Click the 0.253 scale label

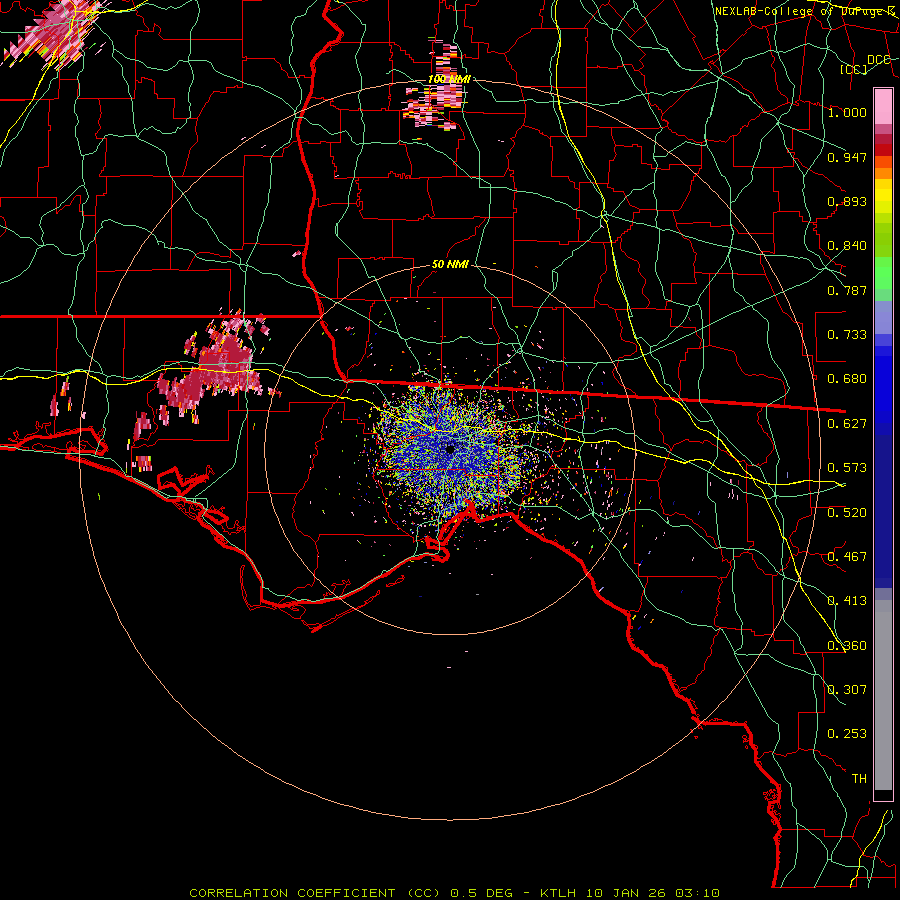[847, 734]
